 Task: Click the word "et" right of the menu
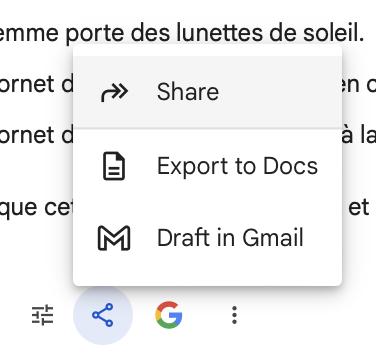[x=359, y=207]
